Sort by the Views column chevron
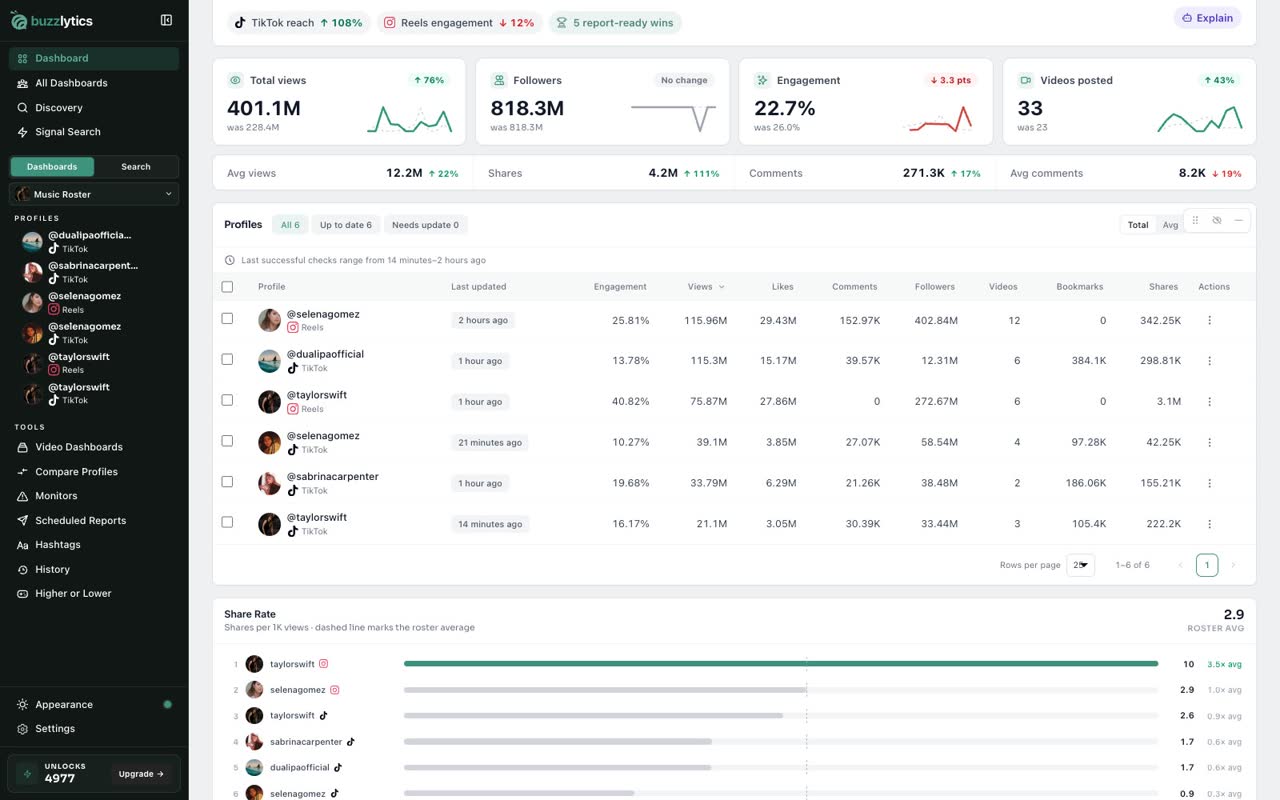 click(722, 287)
